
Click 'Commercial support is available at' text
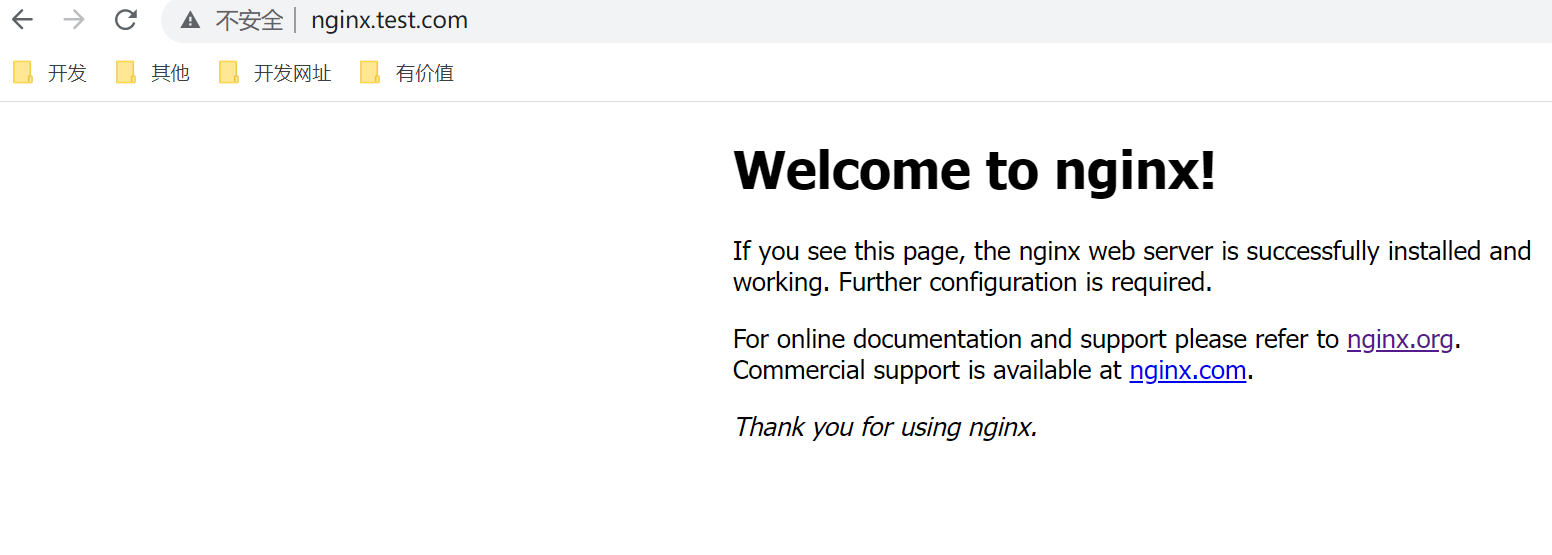coord(927,370)
